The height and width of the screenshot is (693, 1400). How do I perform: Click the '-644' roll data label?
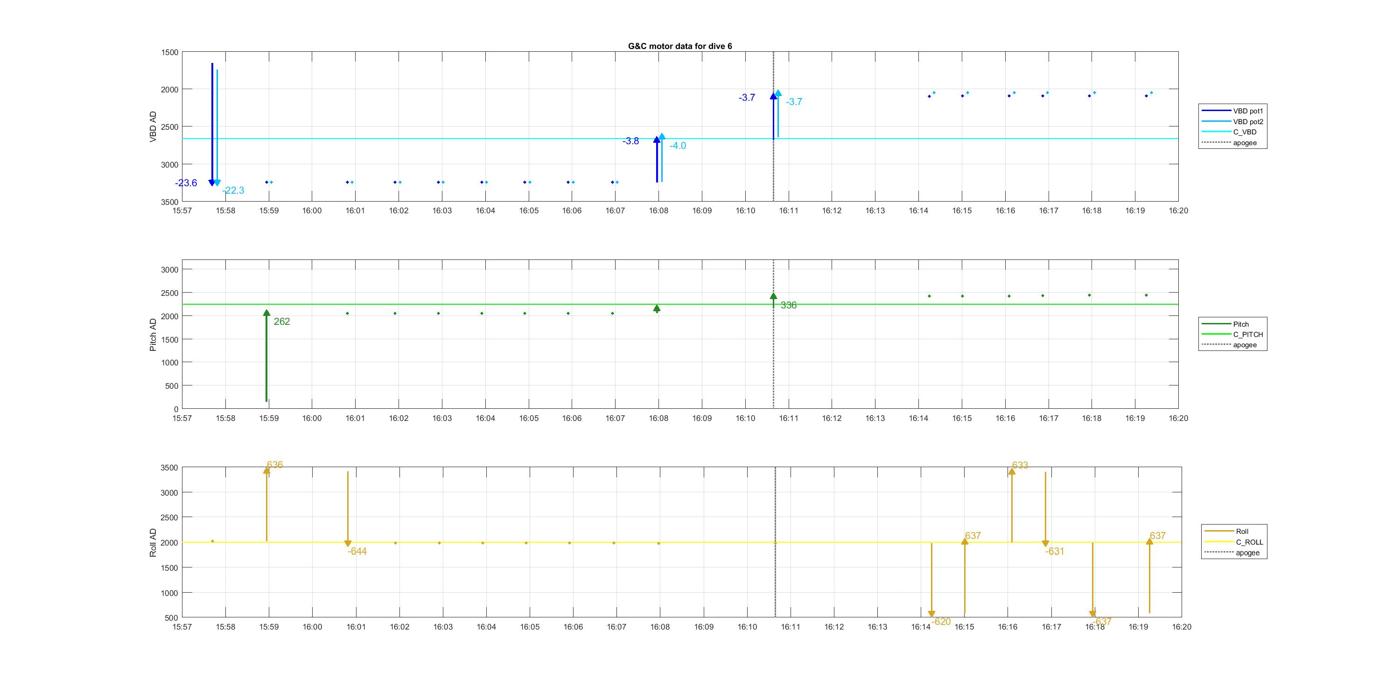click(357, 551)
